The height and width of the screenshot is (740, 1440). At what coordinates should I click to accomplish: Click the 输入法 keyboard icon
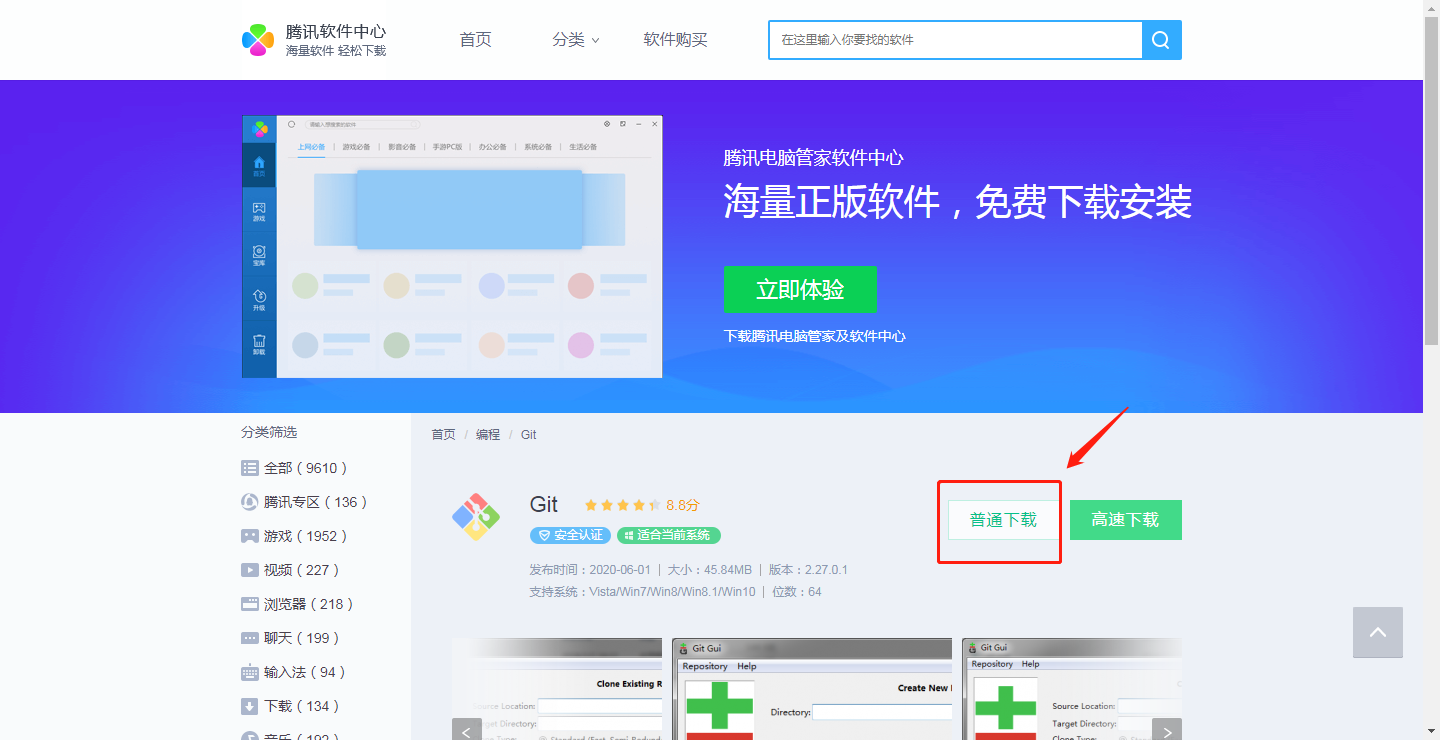click(250, 672)
